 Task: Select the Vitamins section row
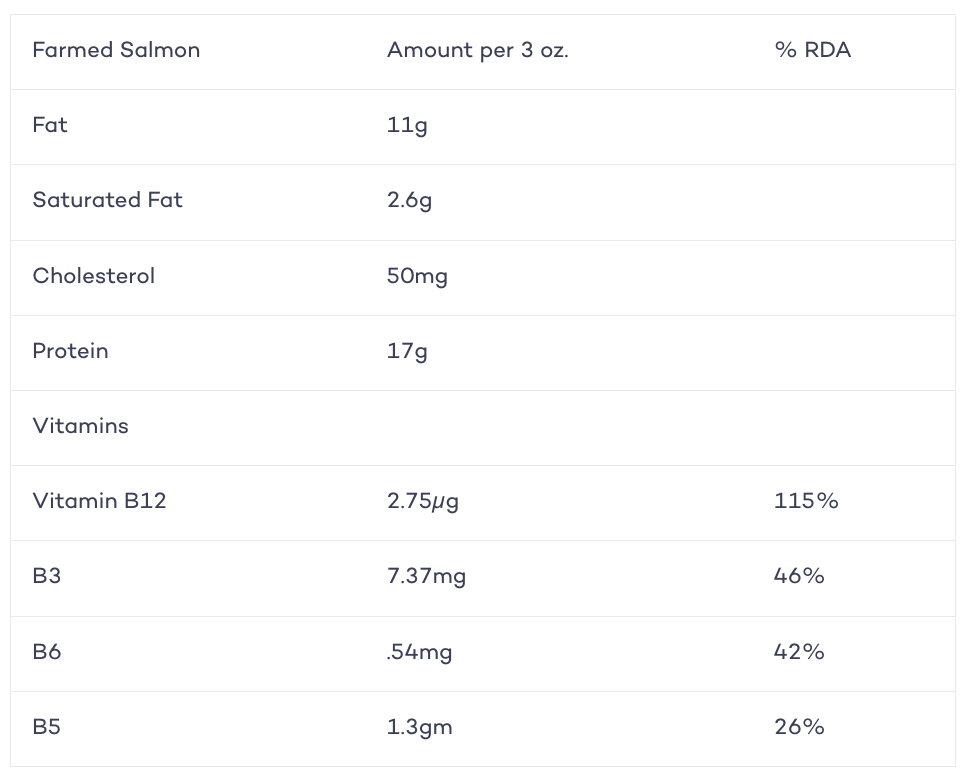[483, 428]
